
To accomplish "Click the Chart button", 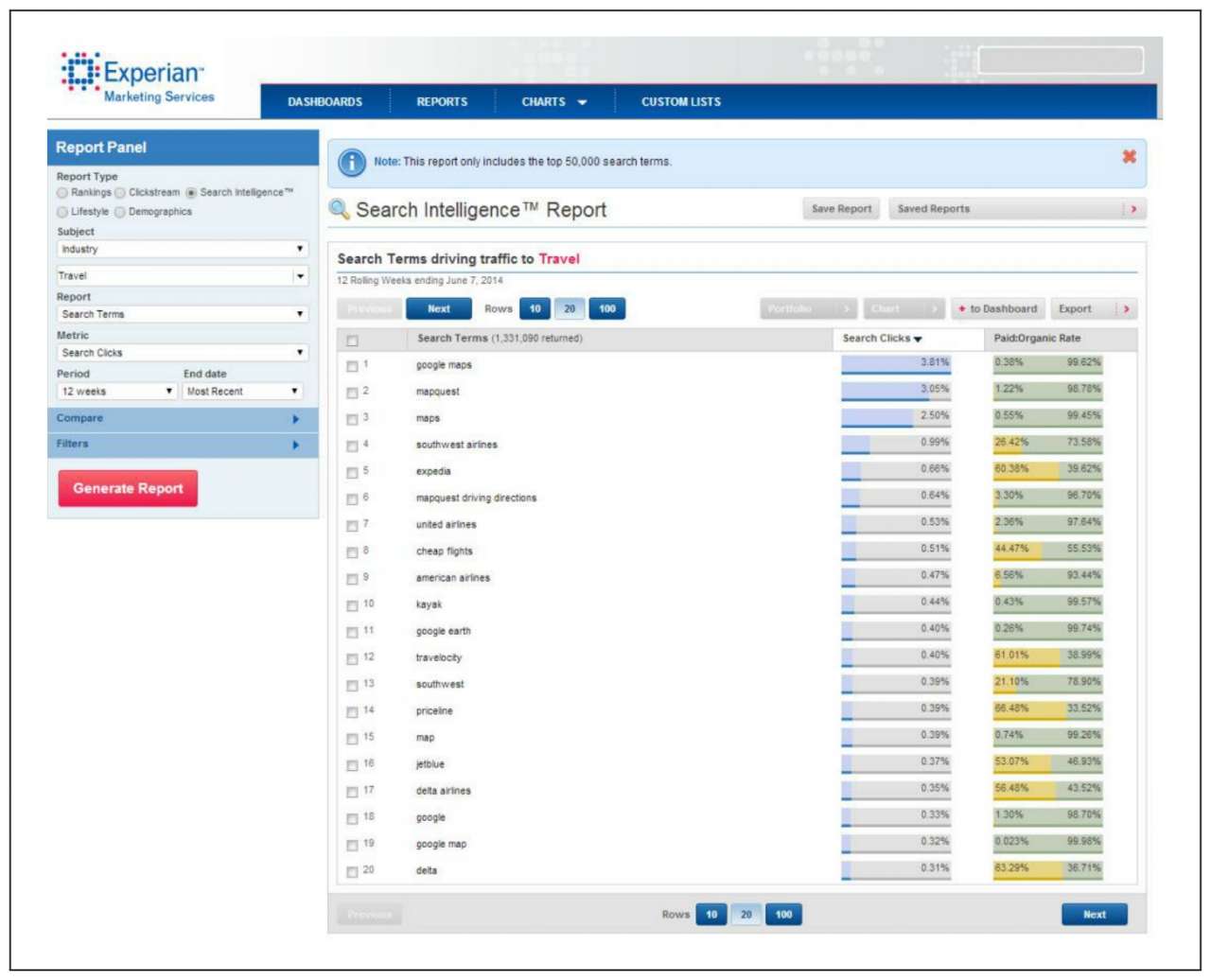I will [904, 309].
